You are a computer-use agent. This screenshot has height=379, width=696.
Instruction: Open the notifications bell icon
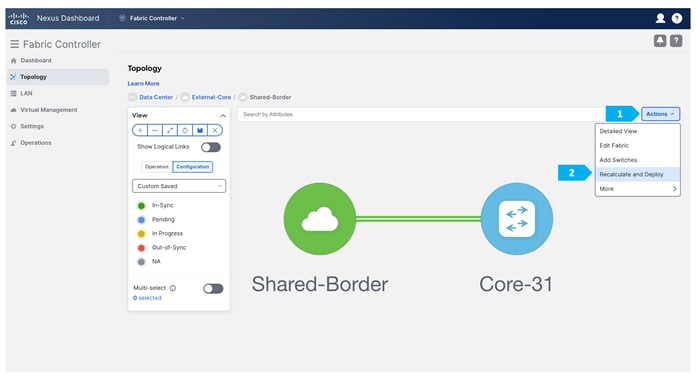click(660, 41)
